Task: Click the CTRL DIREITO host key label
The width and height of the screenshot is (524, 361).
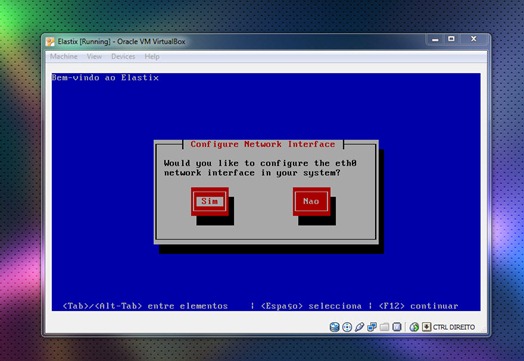Action: pyautogui.click(x=453, y=327)
